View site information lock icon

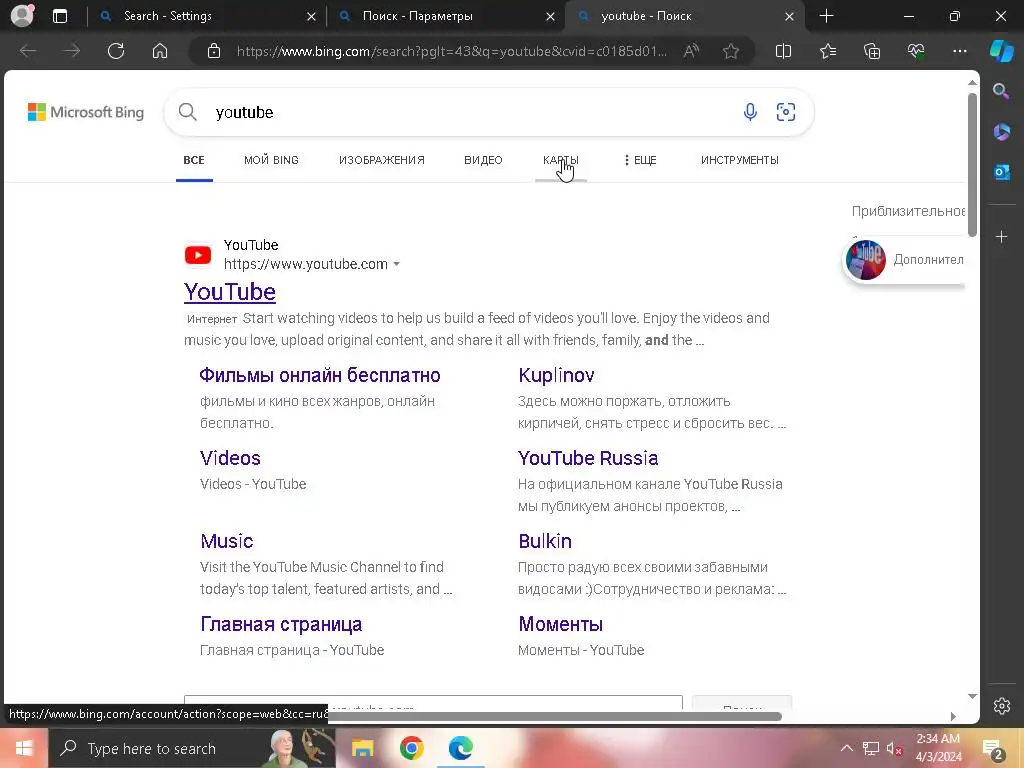pos(214,51)
